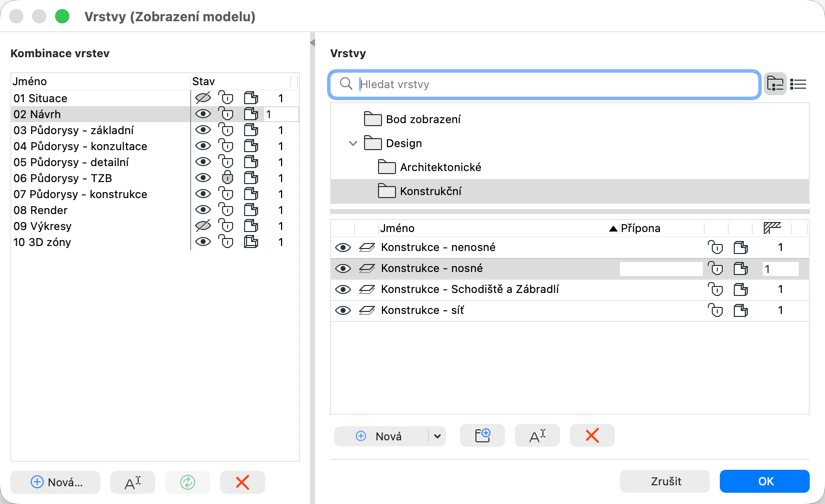The height and width of the screenshot is (504, 825).
Task: Click the Zrušit button
Action: [665, 481]
